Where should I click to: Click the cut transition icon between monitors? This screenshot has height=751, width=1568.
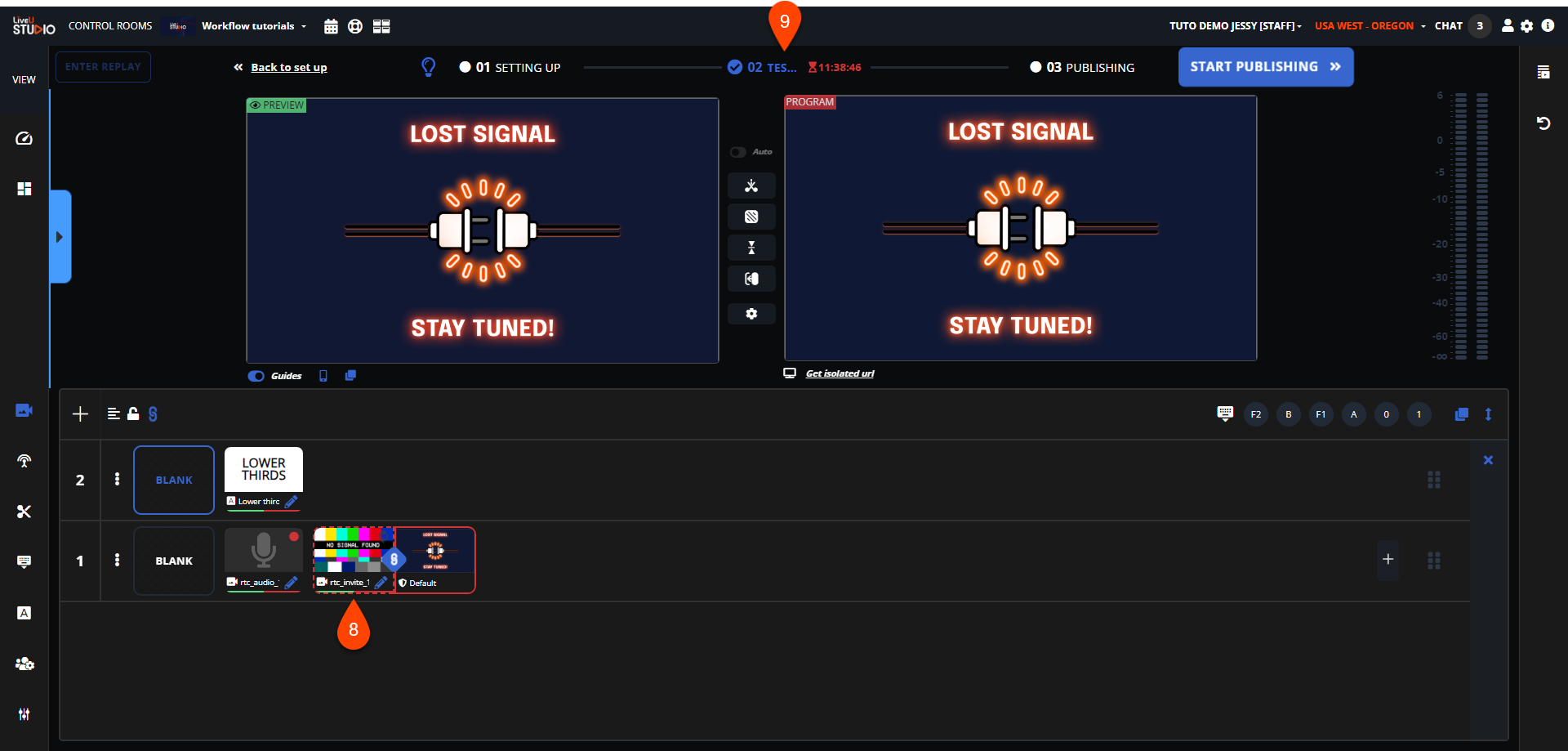751,186
